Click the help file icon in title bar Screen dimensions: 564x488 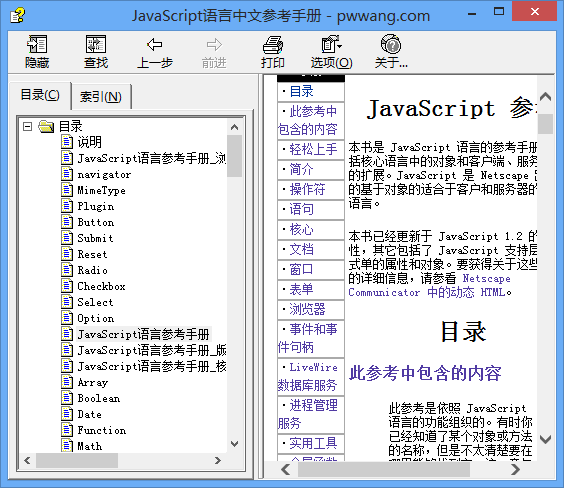point(17,15)
